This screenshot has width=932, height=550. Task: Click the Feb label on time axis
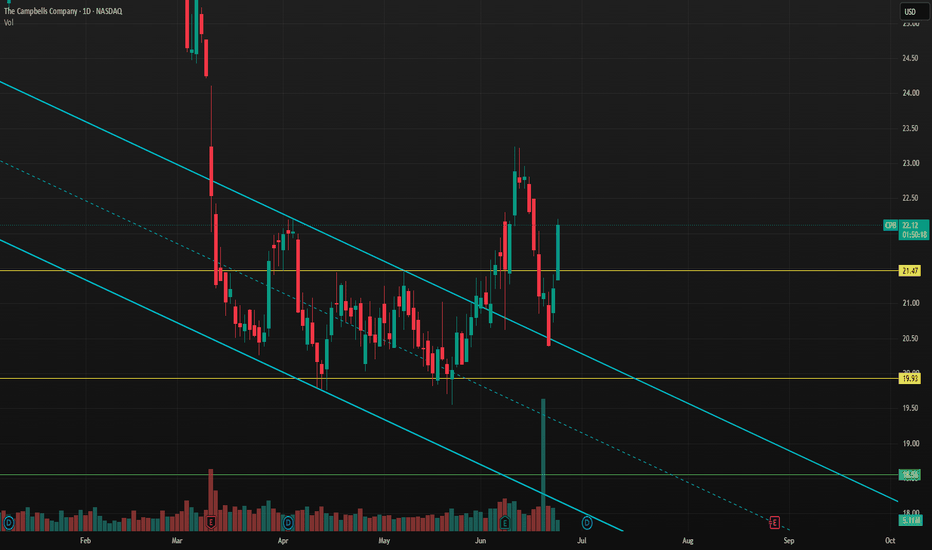click(85, 540)
